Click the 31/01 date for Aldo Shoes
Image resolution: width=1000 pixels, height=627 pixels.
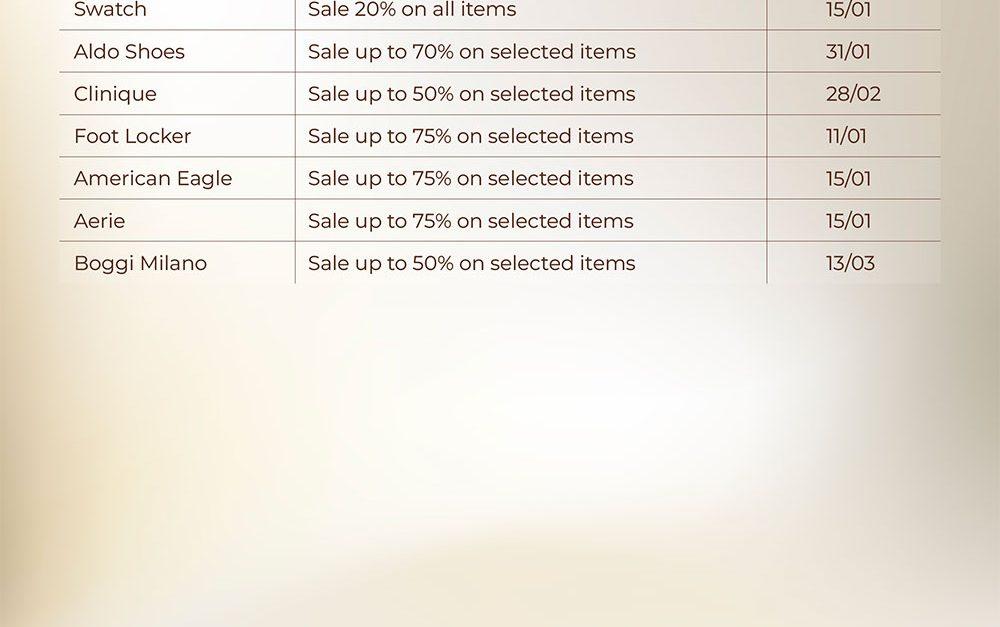[849, 52]
